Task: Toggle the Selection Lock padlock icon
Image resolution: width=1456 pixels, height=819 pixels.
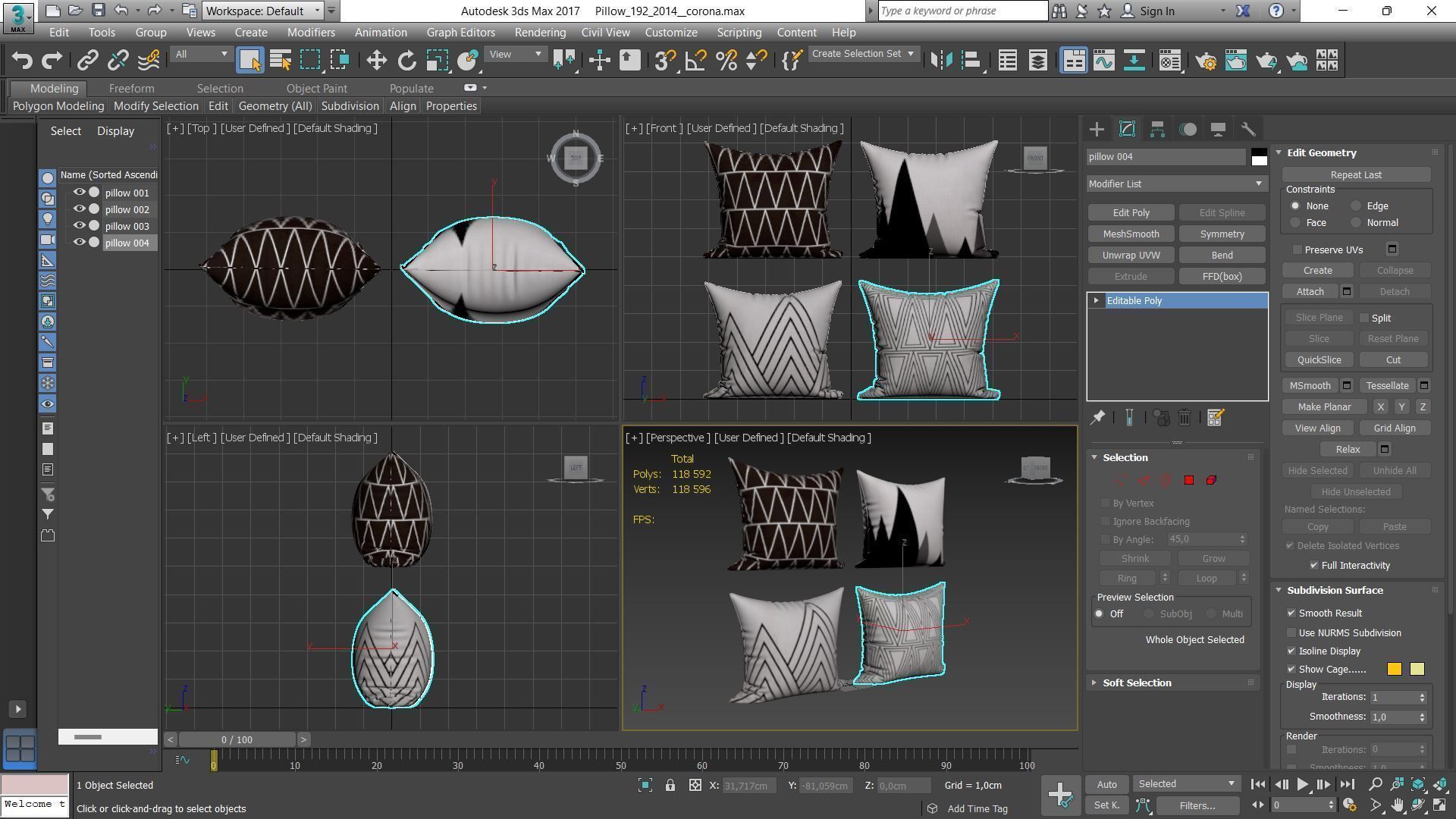Action: click(x=670, y=786)
